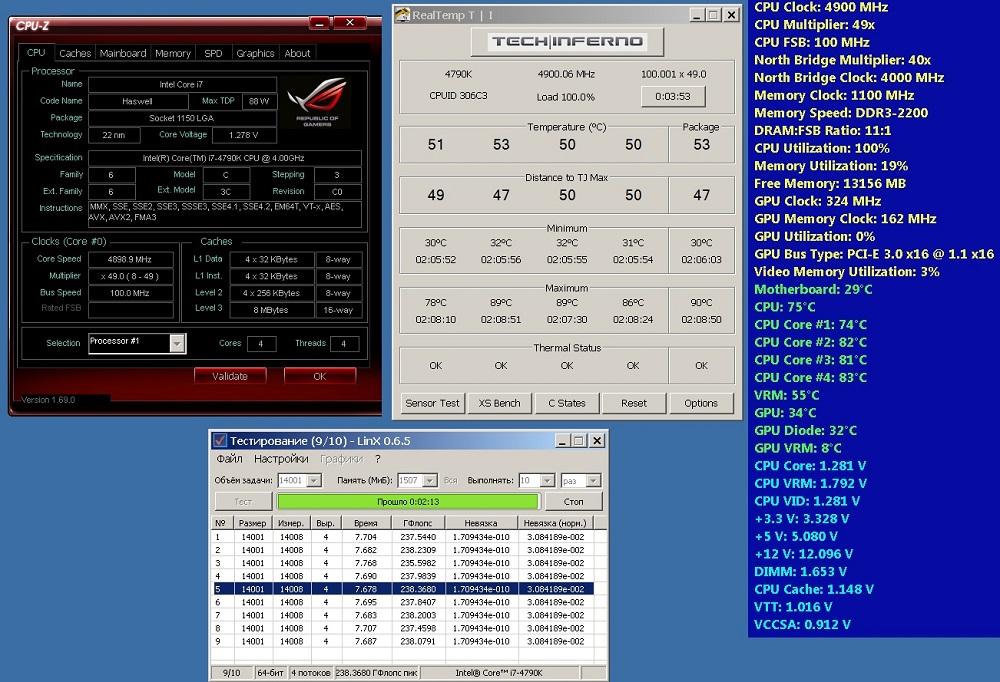Sort LinX results by the № column
This screenshot has width=1000, height=682.
[x=223, y=523]
